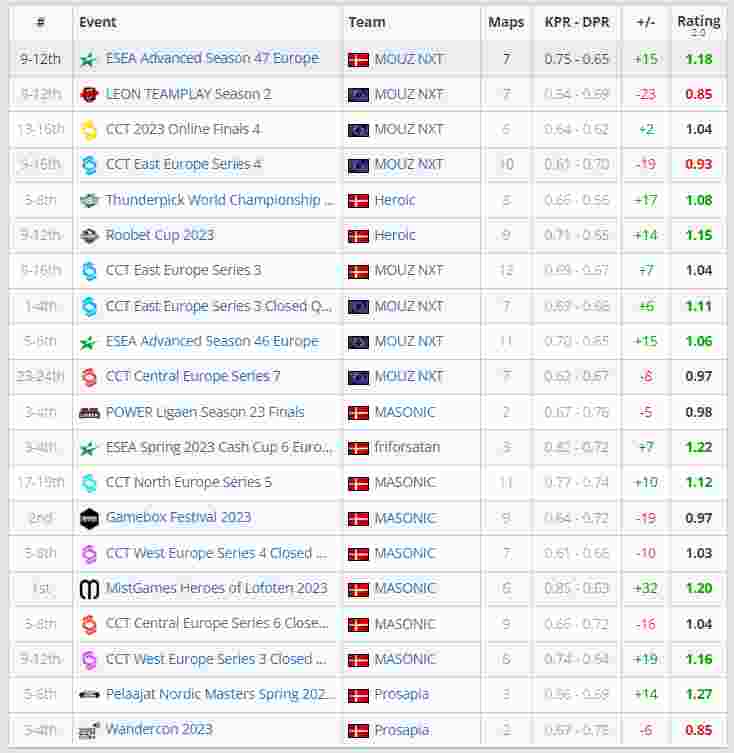Open the CCT East Europe Series 4 event

[x=183, y=164]
